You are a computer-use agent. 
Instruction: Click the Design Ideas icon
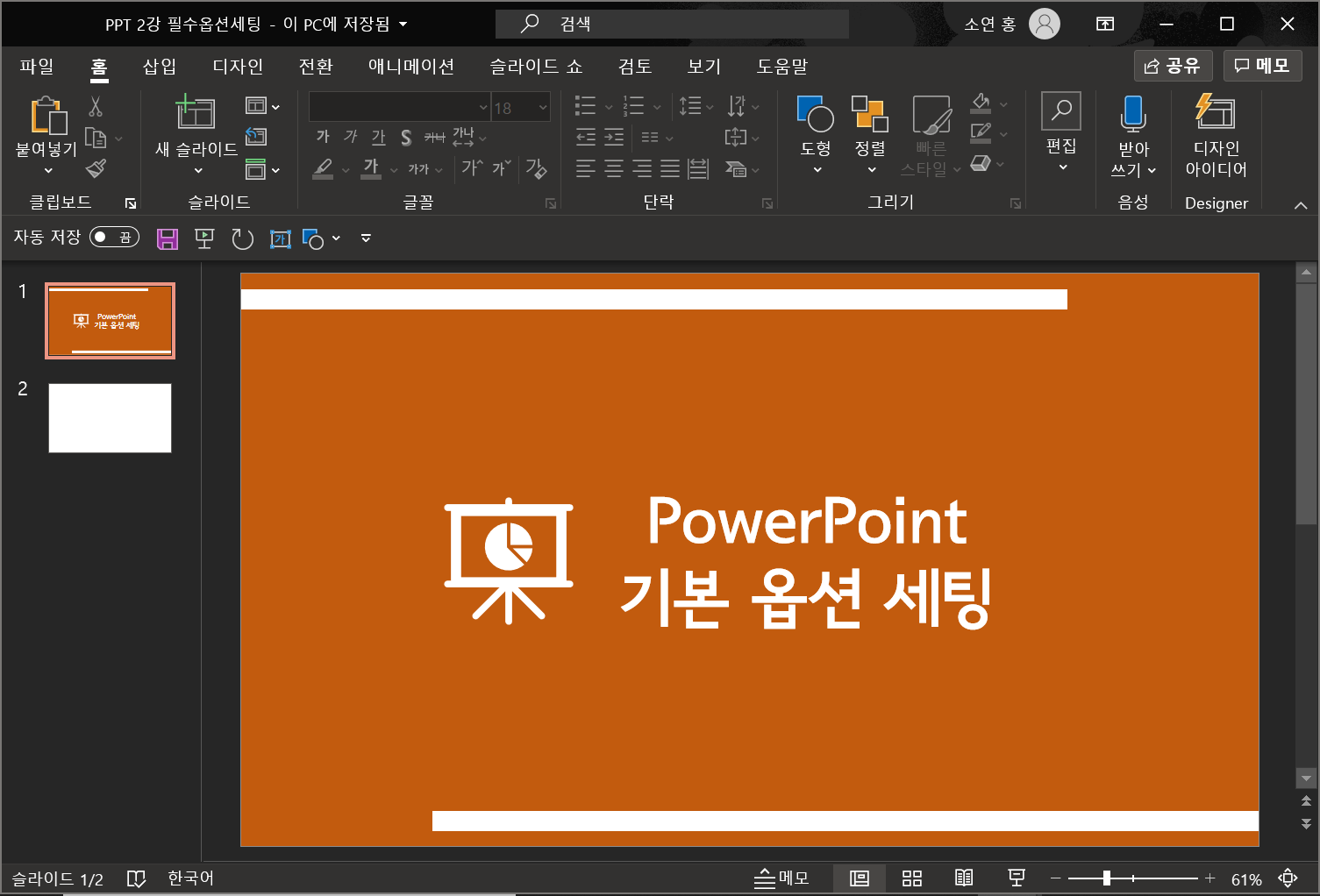[x=1216, y=112]
